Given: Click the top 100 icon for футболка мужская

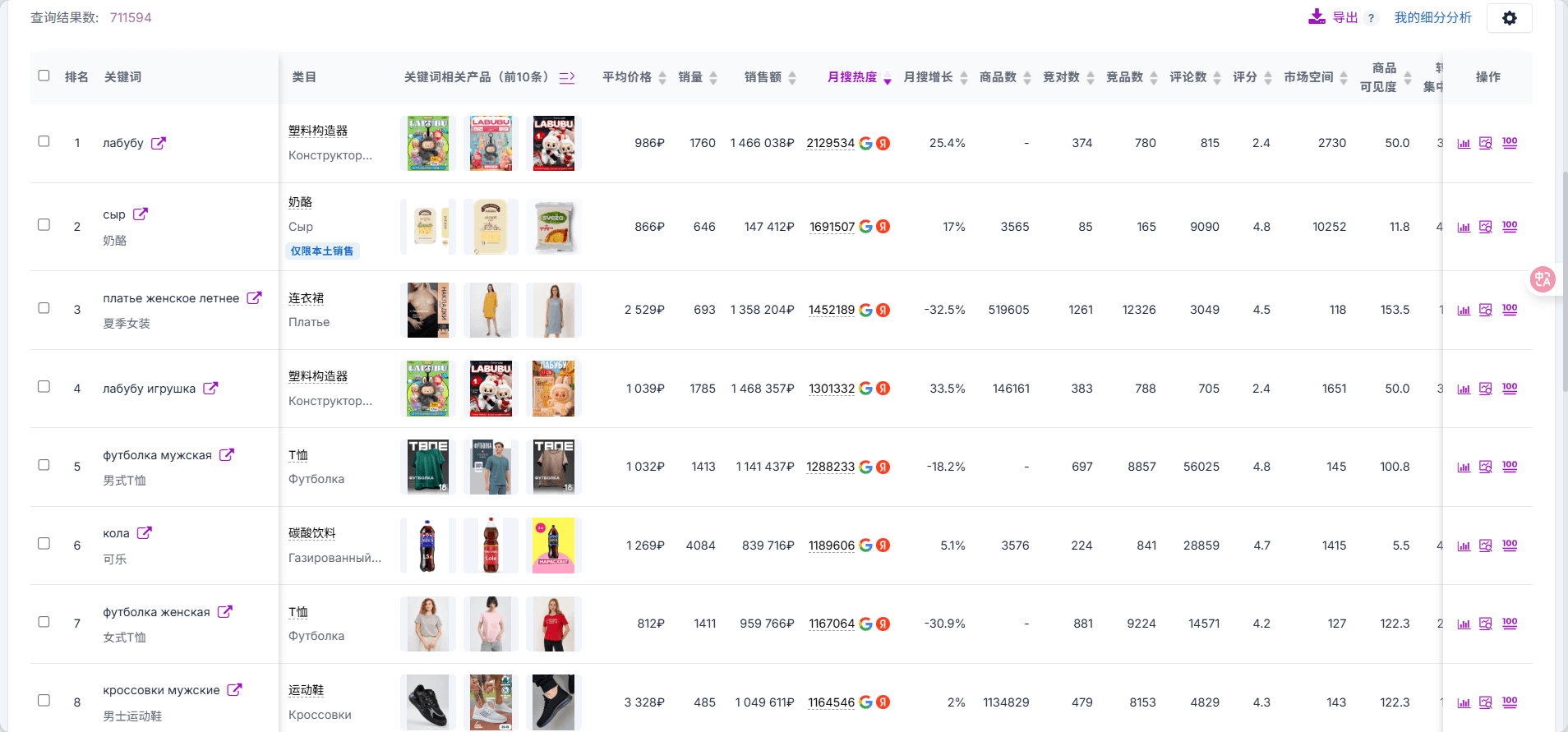Looking at the screenshot, I should click(1510, 467).
